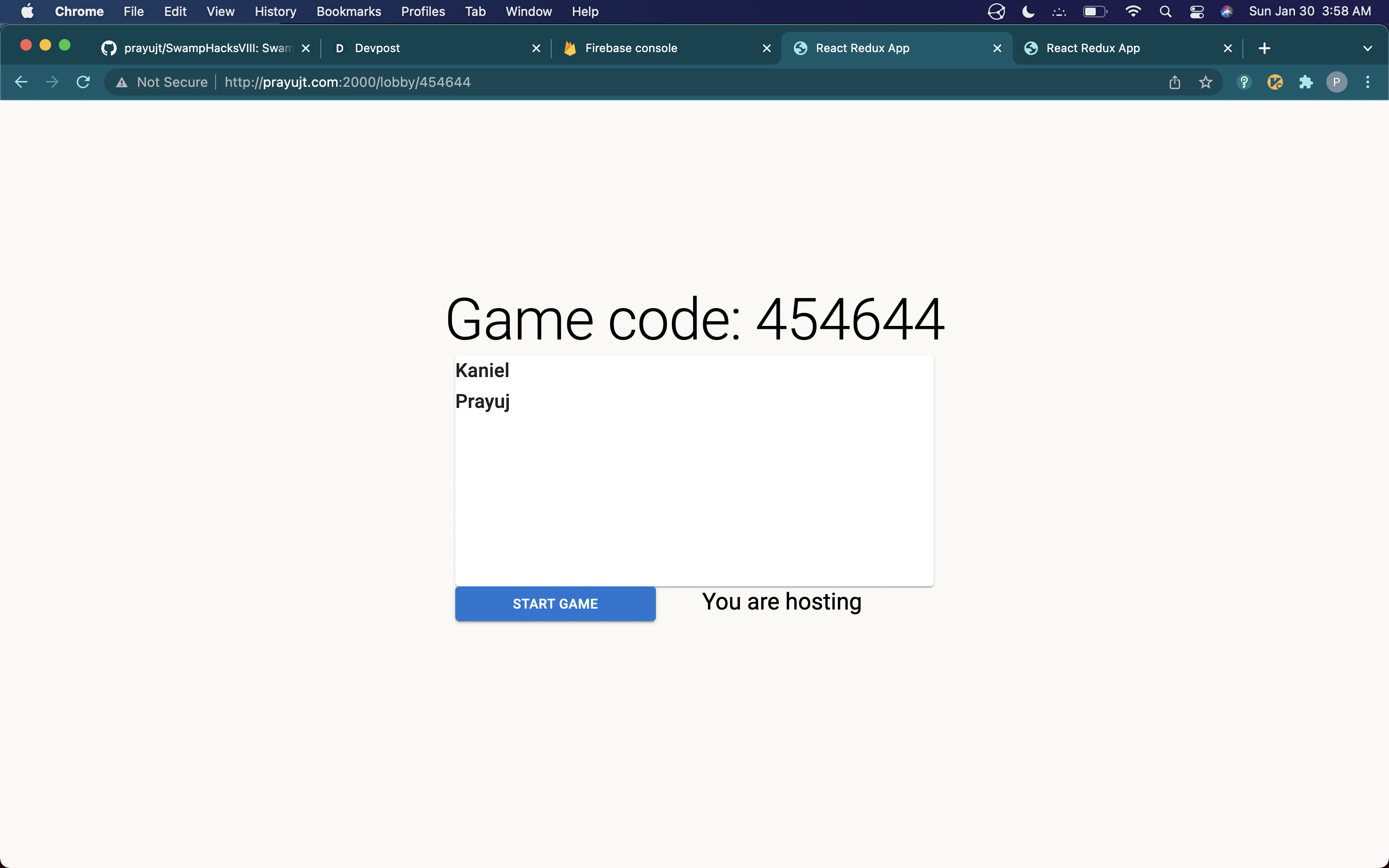Open the Bookmarks menu

pyautogui.click(x=348, y=12)
